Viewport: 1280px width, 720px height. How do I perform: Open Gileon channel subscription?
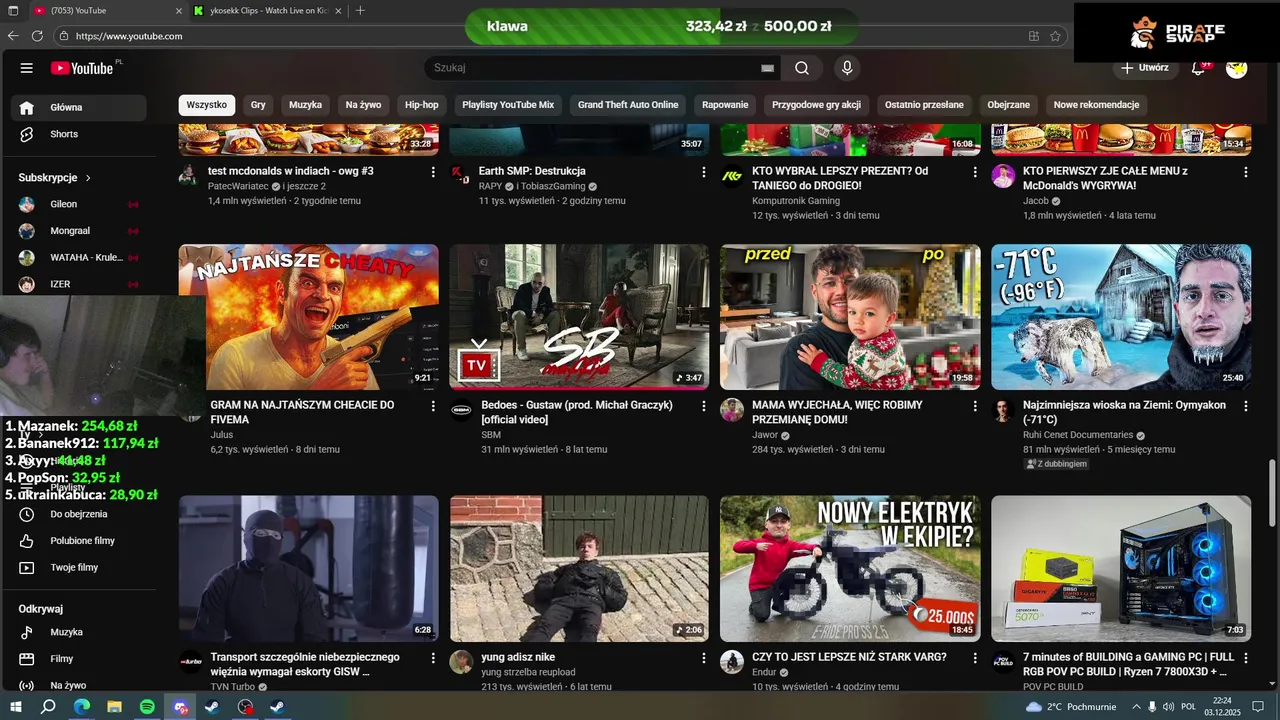coord(78,204)
